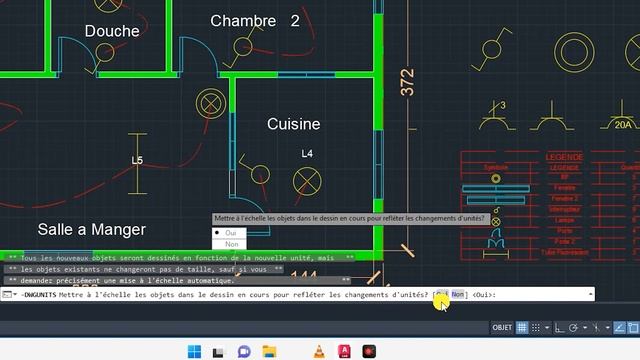Open Windows Start menu
The height and width of the screenshot is (360, 640).
point(194,351)
